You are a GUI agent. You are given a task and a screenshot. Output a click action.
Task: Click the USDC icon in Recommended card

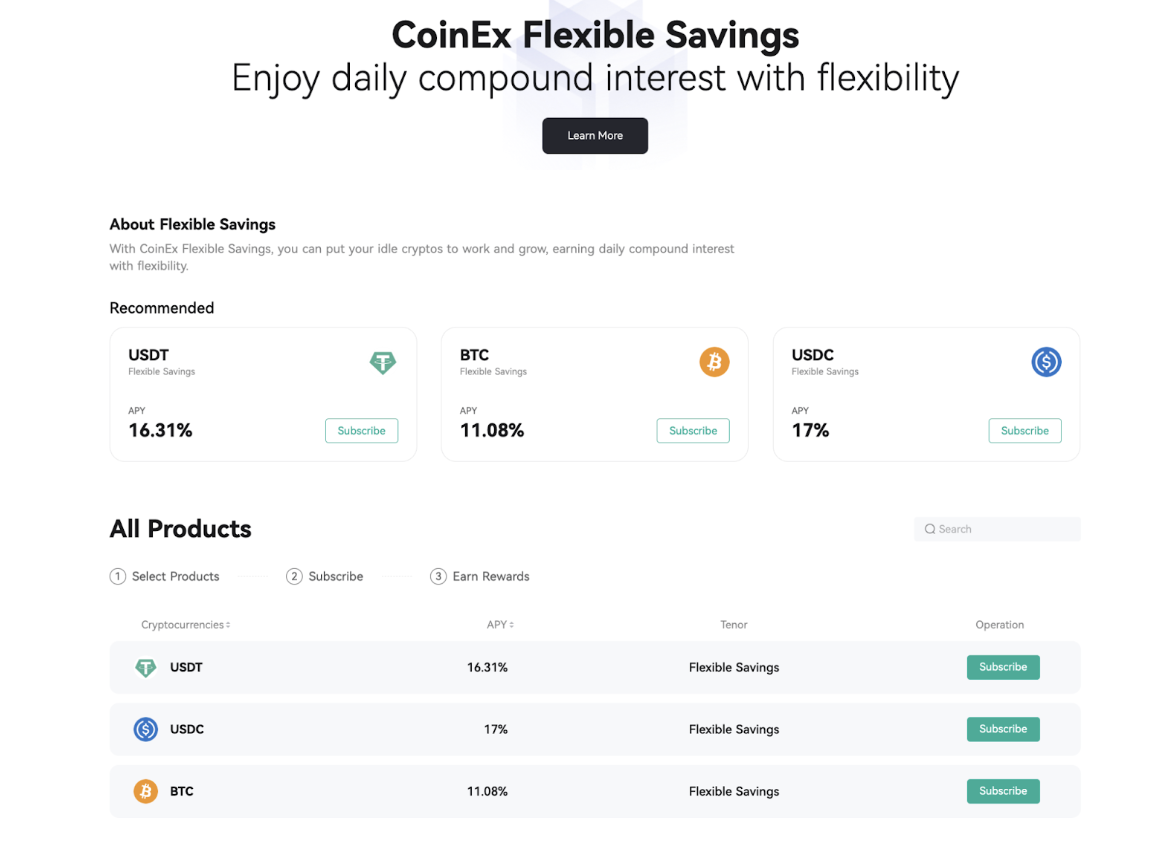(x=1046, y=362)
